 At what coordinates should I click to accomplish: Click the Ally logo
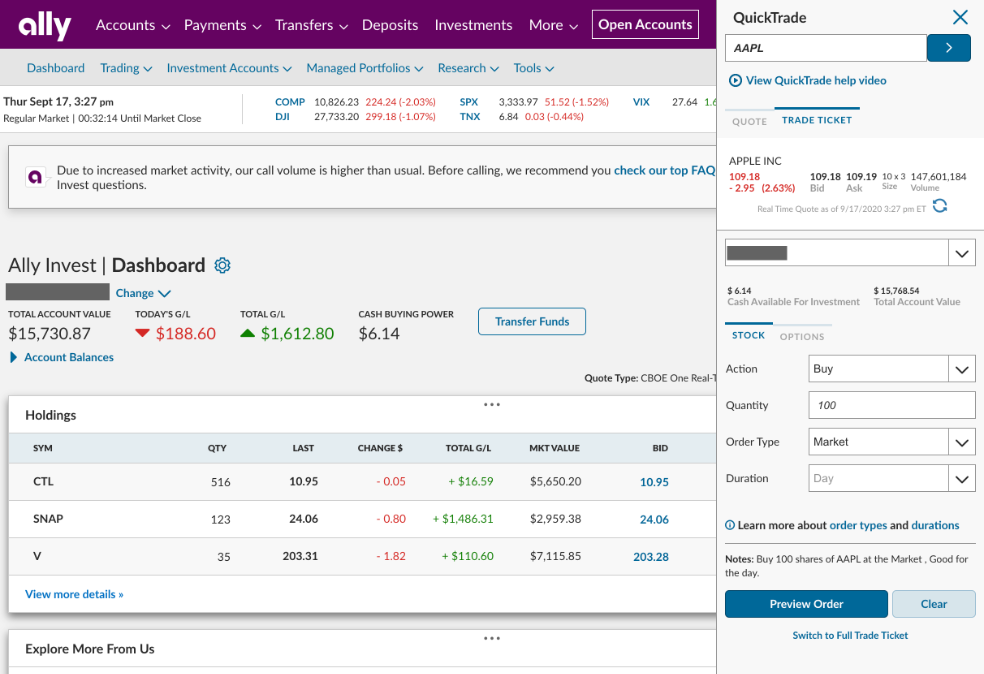pyautogui.click(x=45, y=26)
